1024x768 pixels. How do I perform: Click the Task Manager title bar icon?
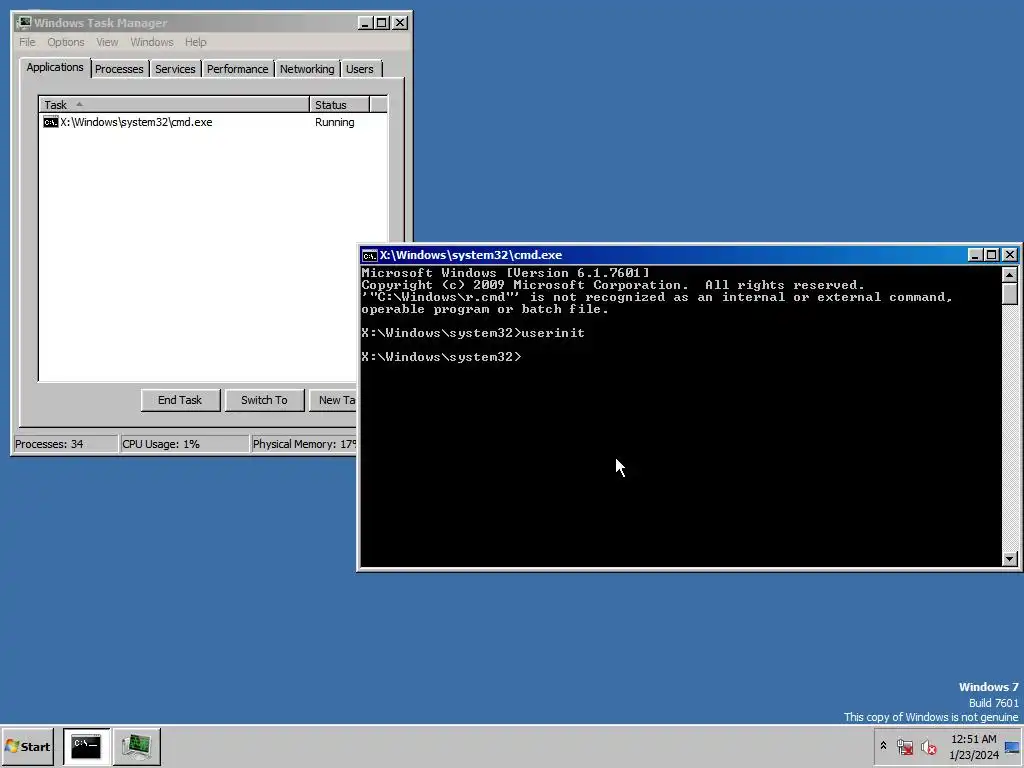click(x=24, y=23)
